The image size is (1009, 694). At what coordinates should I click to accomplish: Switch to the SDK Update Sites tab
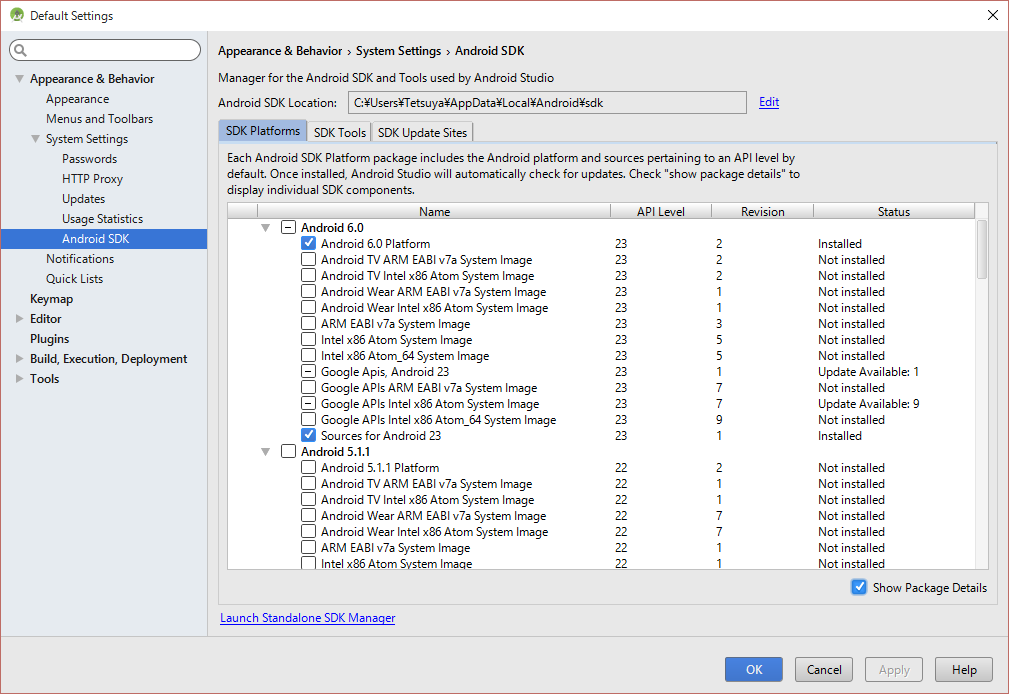(422, 132)
